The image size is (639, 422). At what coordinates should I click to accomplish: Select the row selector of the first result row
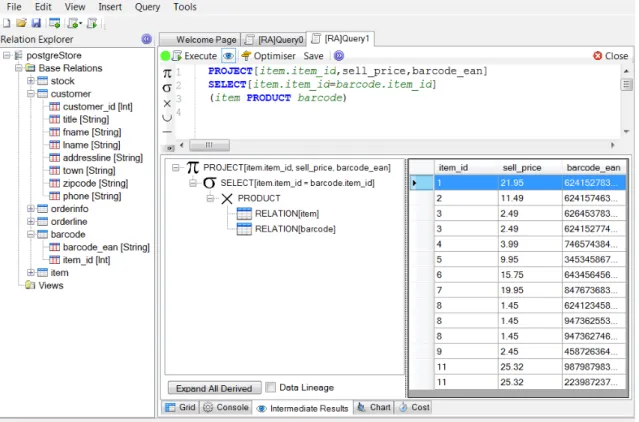point(421,183)
